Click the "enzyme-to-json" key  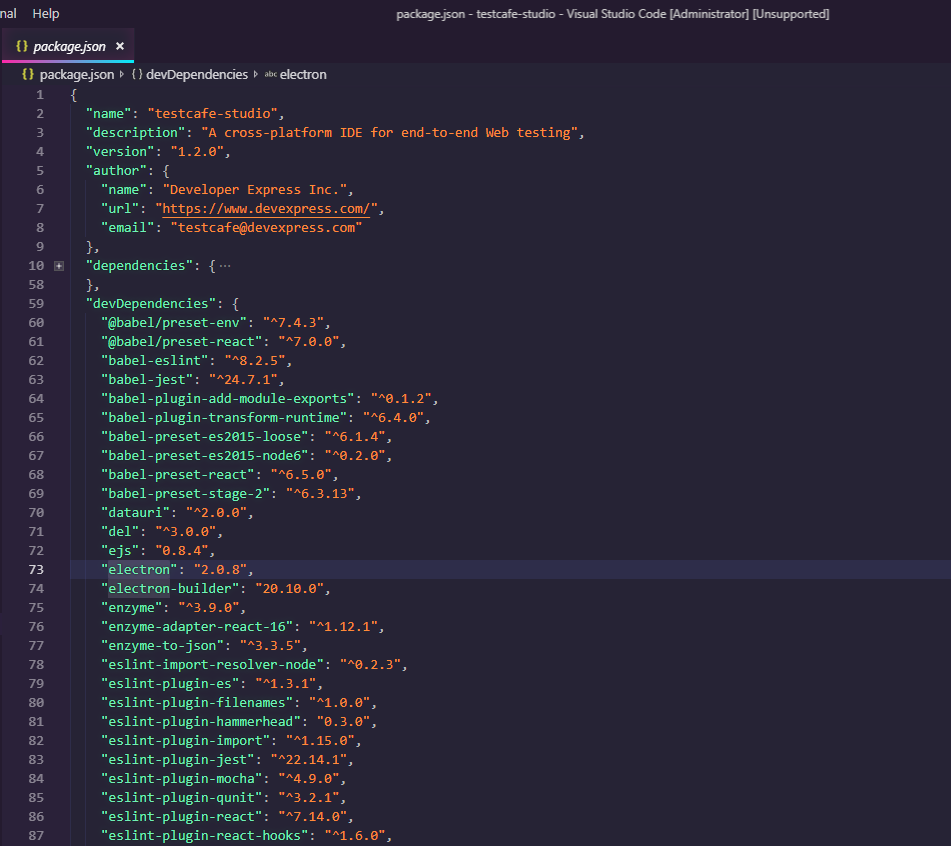click(162, 645)
